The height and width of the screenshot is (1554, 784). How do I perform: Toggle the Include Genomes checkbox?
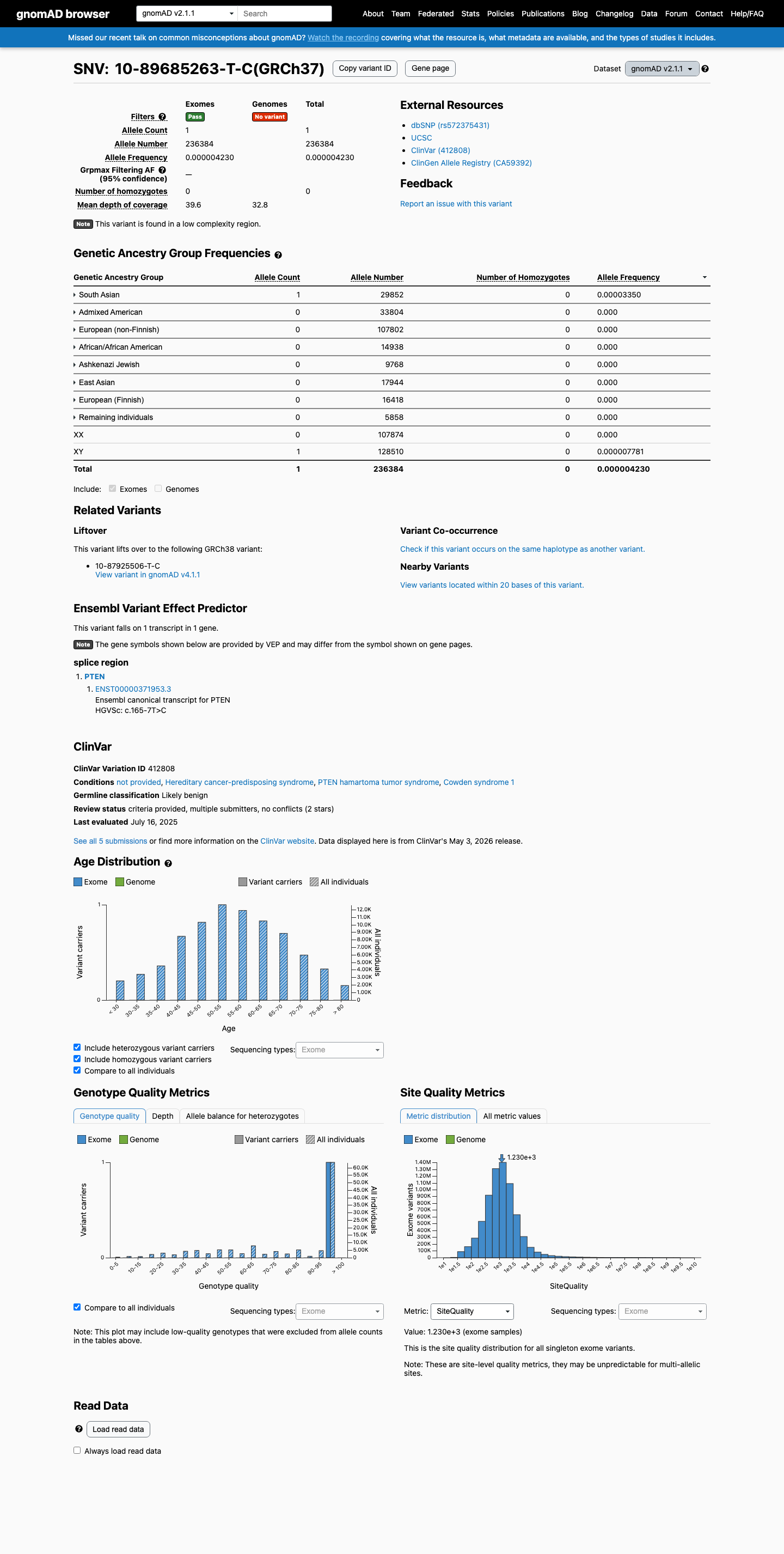[158, 489]
